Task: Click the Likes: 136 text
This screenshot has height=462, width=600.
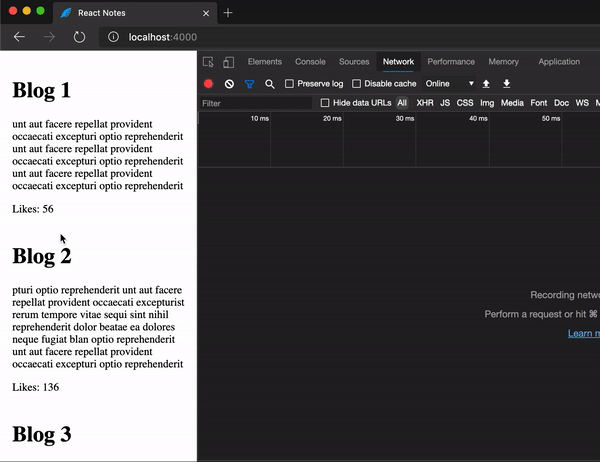Action: [36, 387]
